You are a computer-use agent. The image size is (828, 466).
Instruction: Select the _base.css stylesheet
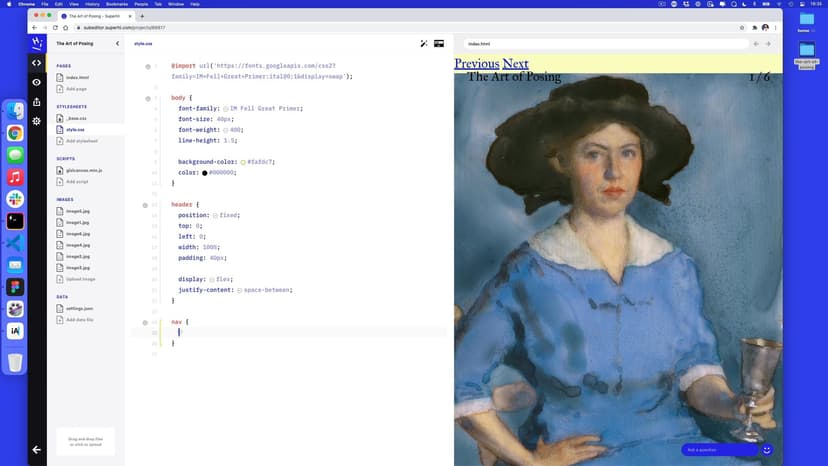(76, 118)
